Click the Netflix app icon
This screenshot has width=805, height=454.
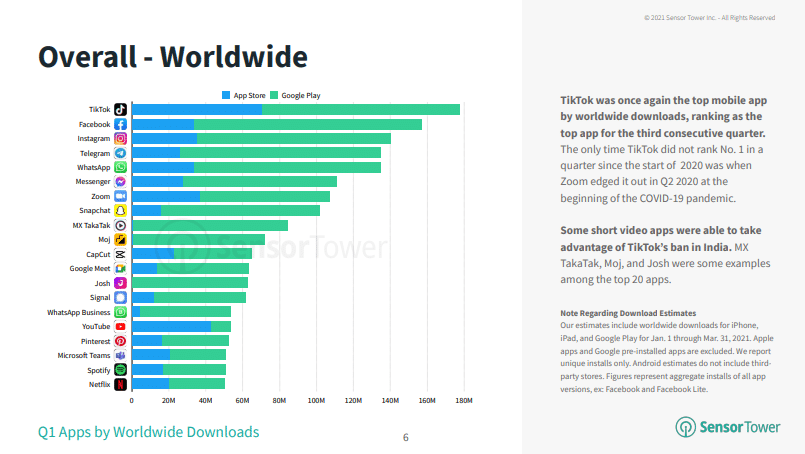120,384
